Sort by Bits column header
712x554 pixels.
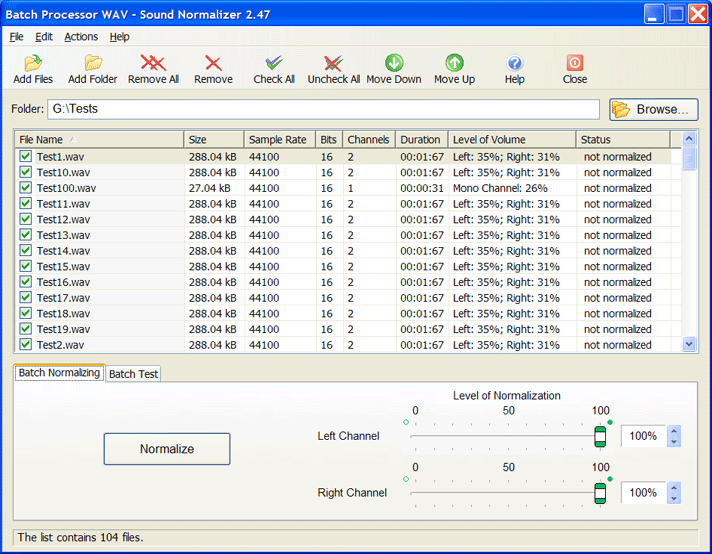pyautogui.click(x=329, y=139)
